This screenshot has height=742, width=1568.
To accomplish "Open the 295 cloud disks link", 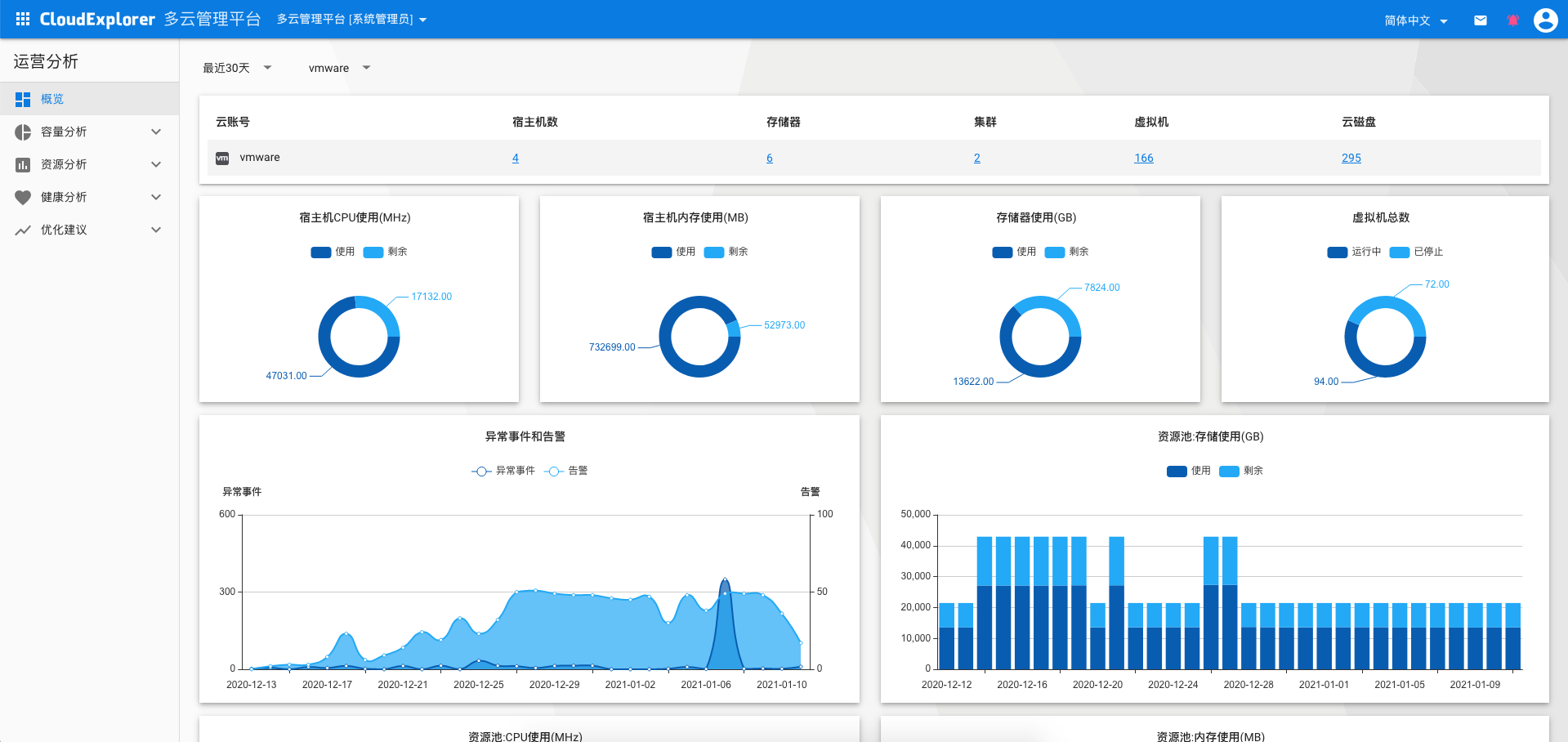I will [1351, 158].
